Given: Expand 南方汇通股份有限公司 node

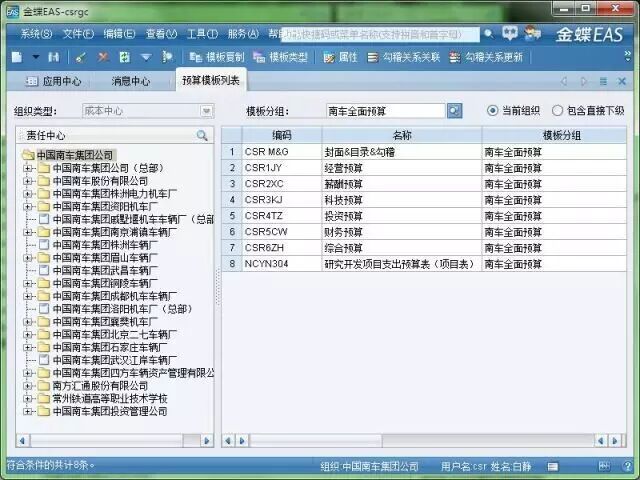Looking at the screenshot, I should pos(28,386).
